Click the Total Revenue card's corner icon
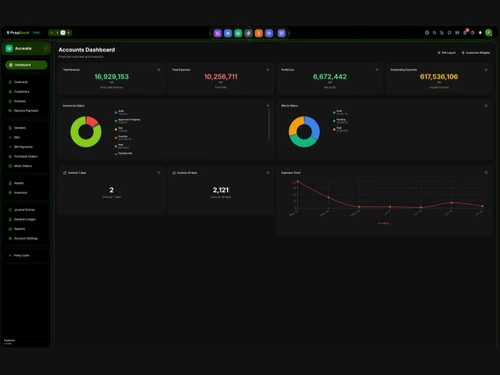The width and height of the screenshot is (500, 375). tap(159, 70)
